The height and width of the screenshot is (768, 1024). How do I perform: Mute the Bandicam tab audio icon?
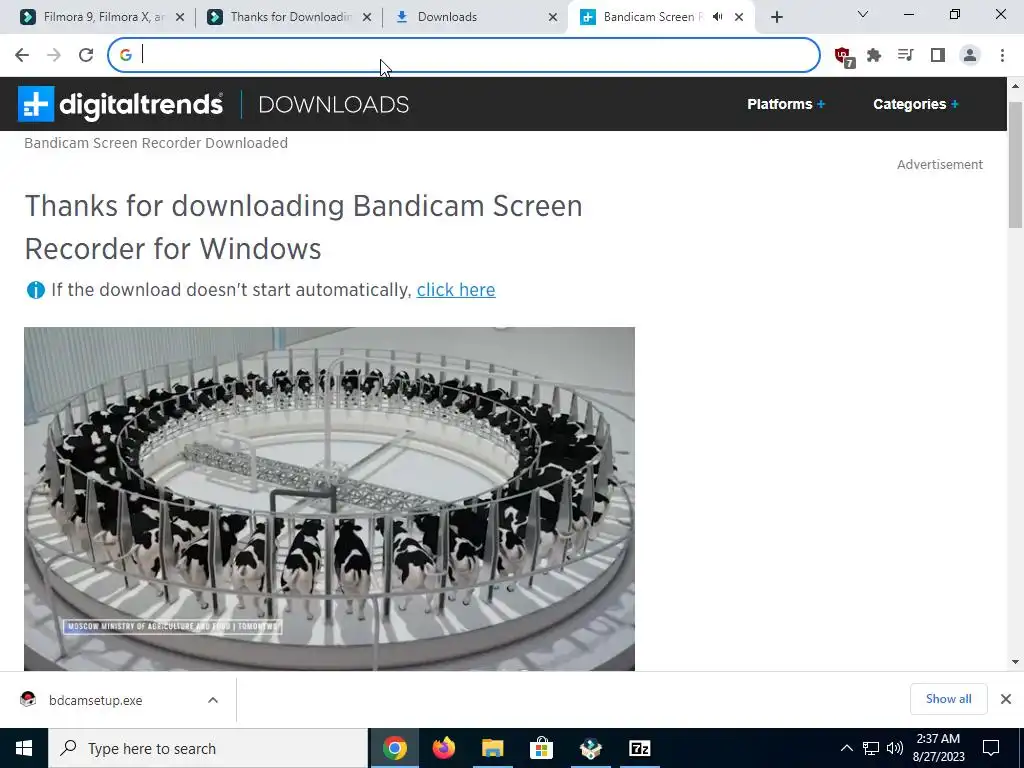click(718, 17)
